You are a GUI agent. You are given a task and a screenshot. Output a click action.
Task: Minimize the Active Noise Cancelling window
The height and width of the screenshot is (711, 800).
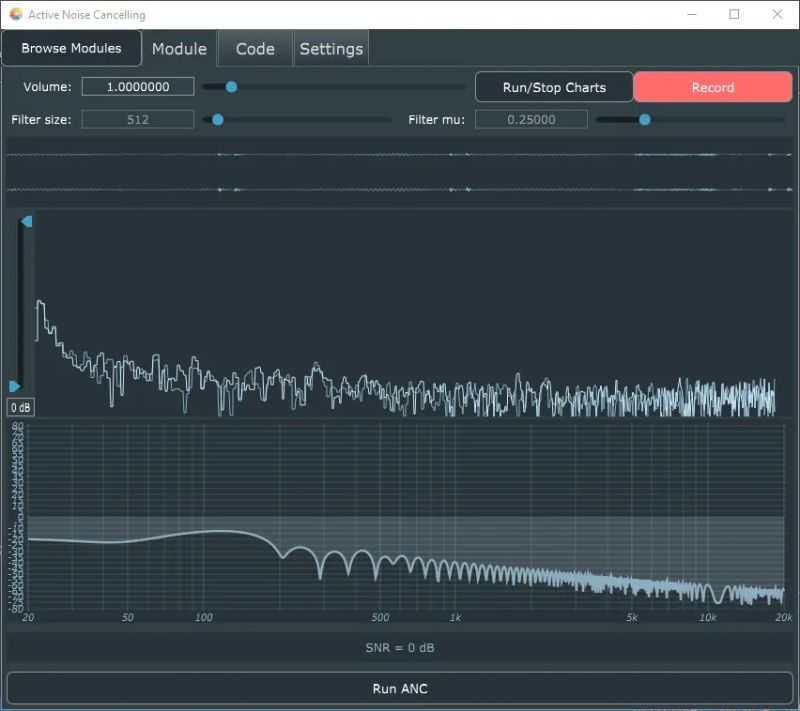[692, 14]
